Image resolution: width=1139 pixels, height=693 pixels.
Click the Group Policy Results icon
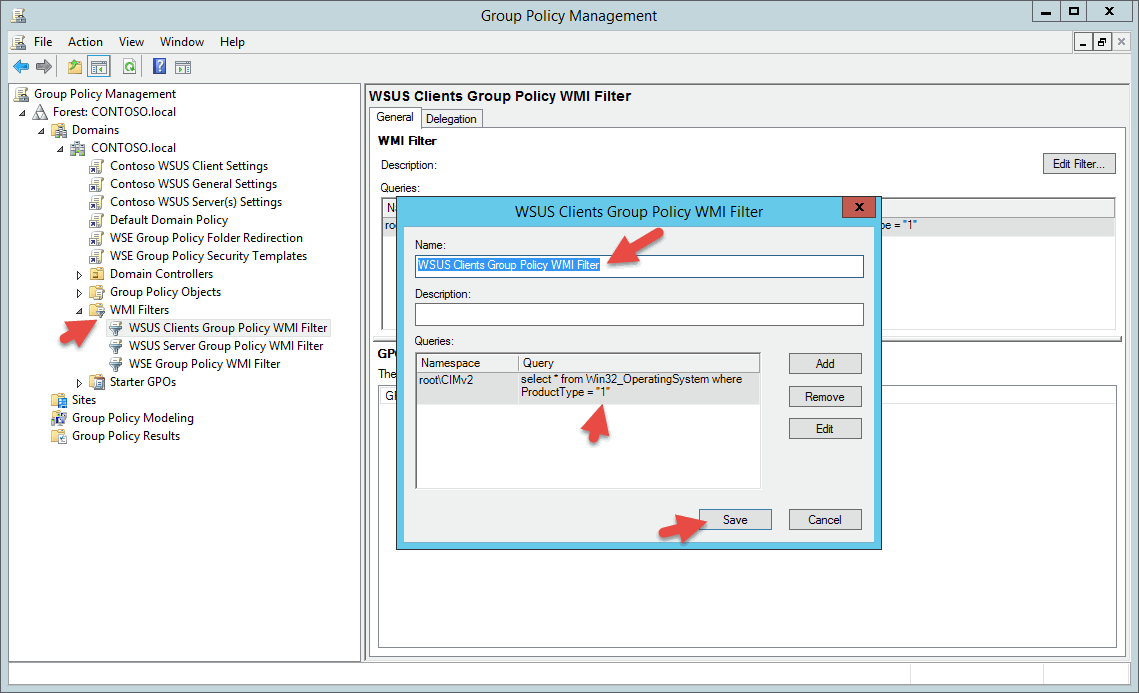[x=60, y=437]
